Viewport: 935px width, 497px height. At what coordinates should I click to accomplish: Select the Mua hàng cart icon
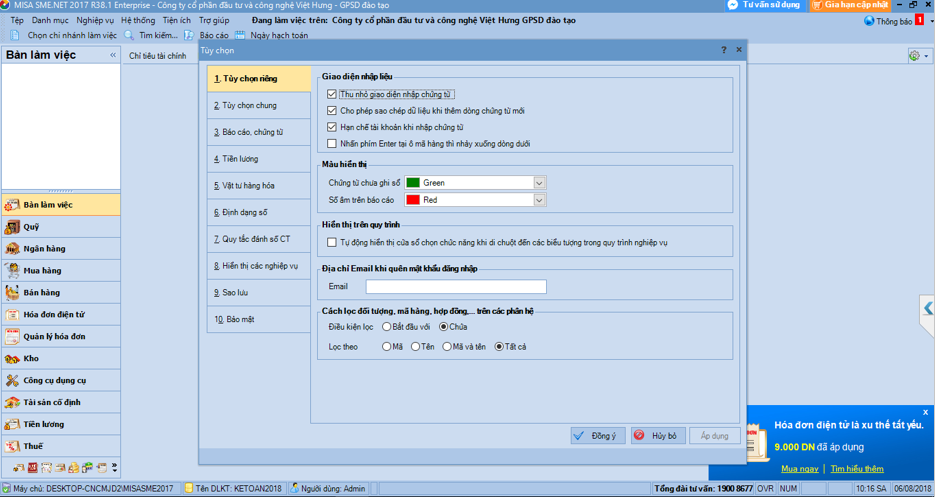[12, 271]
